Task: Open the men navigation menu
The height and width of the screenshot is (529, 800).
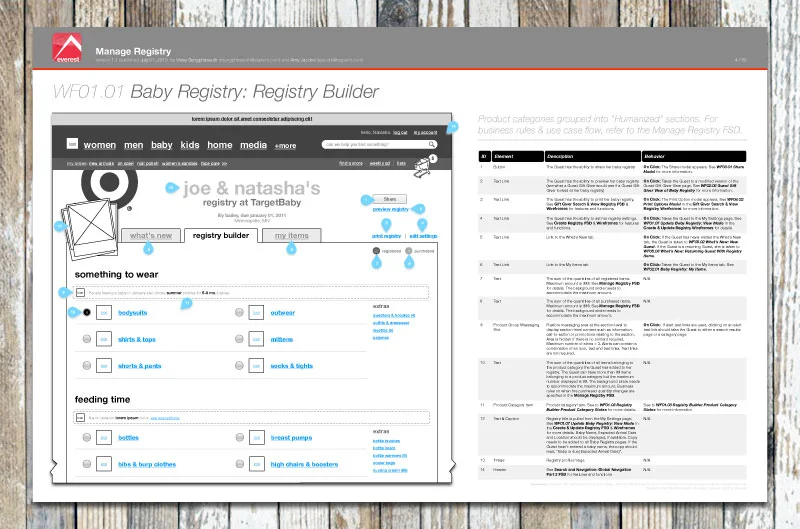Action: (x=134, y=145)
